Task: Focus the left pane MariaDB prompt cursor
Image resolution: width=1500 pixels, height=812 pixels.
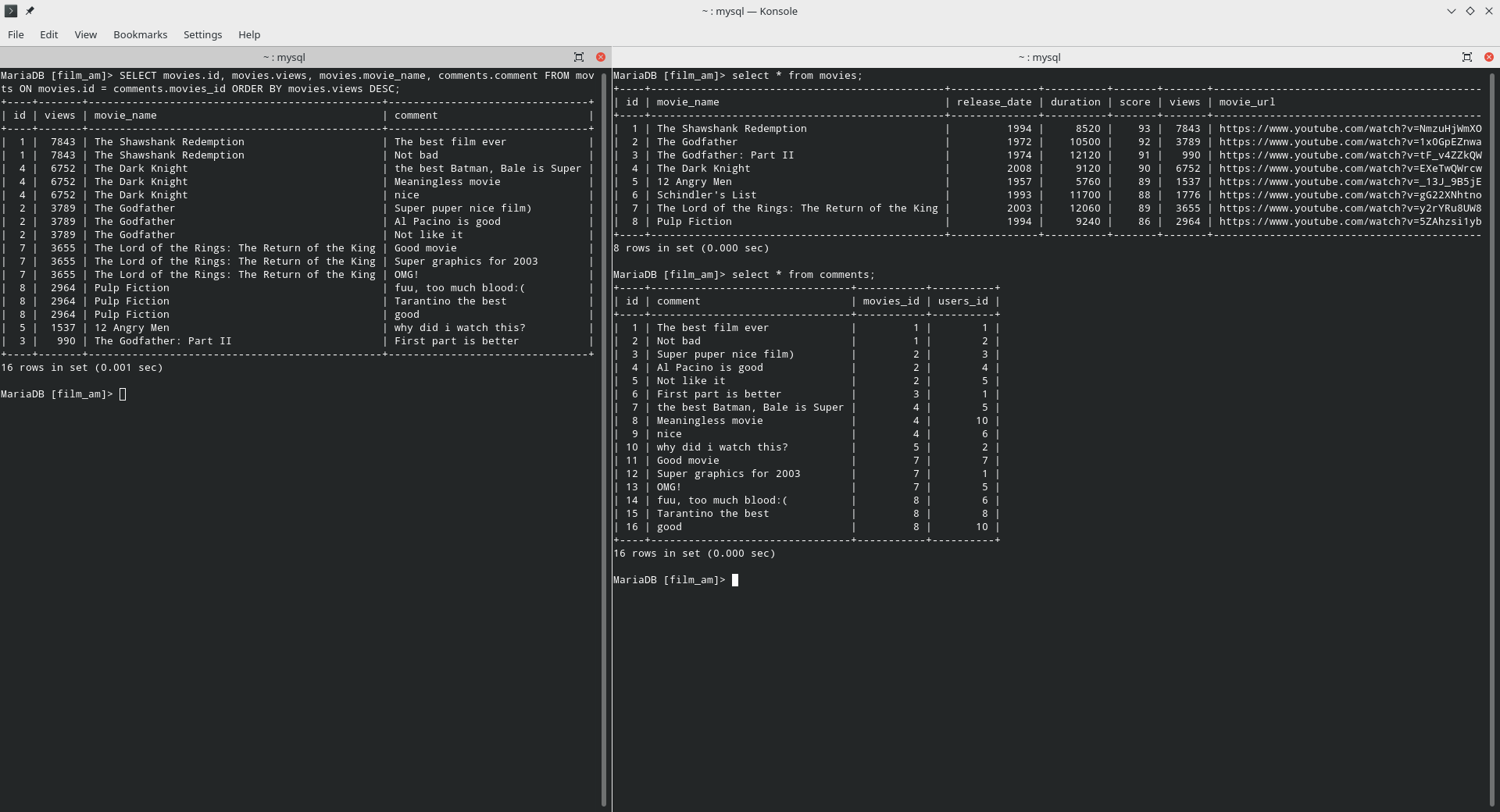Action: pos(123,394)
